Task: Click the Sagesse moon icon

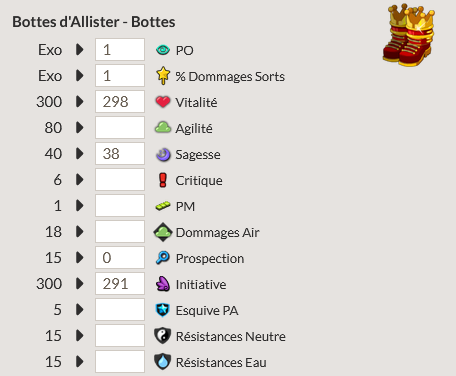Action: click(163, 154)
